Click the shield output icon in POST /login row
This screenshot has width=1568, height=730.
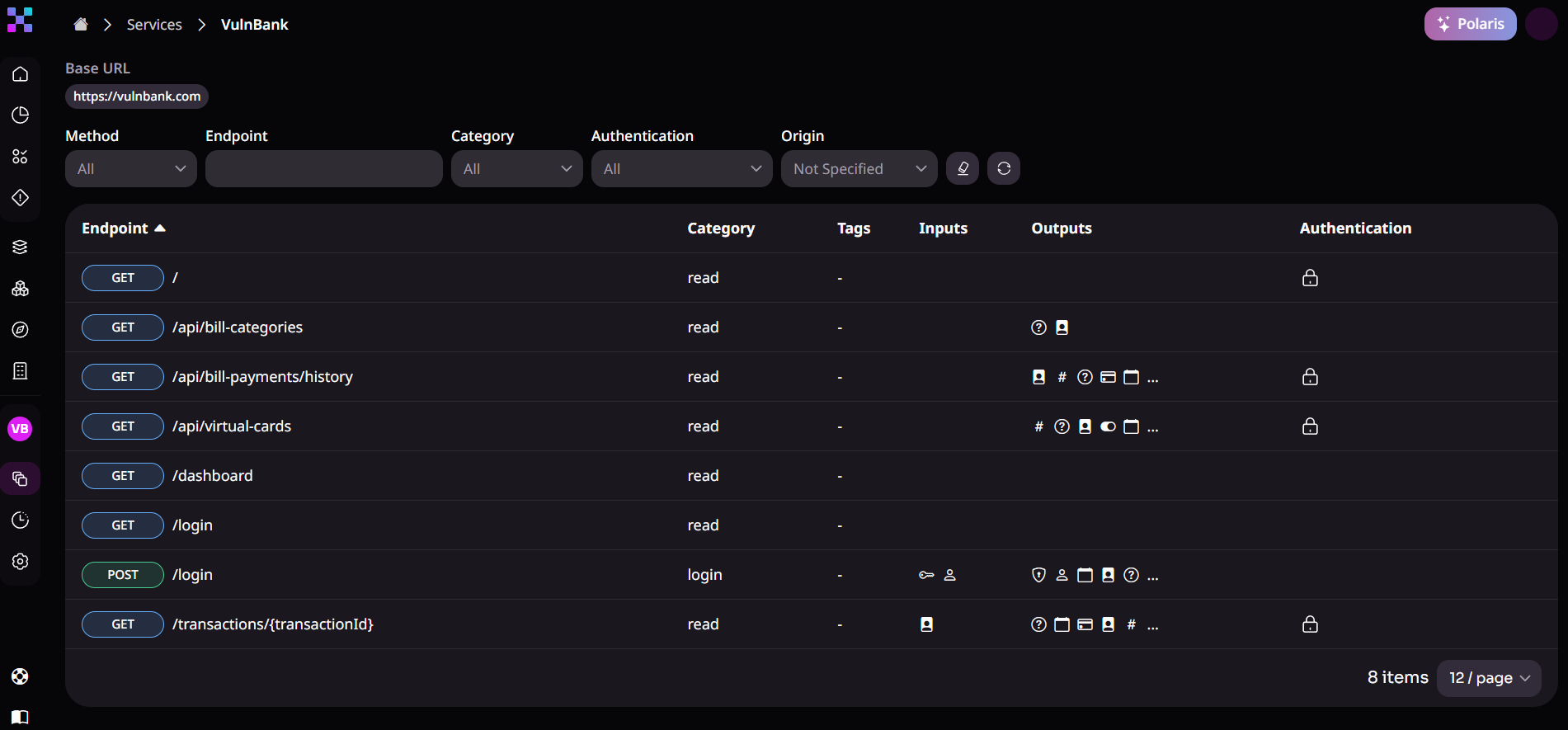[x=1039, y=575]
